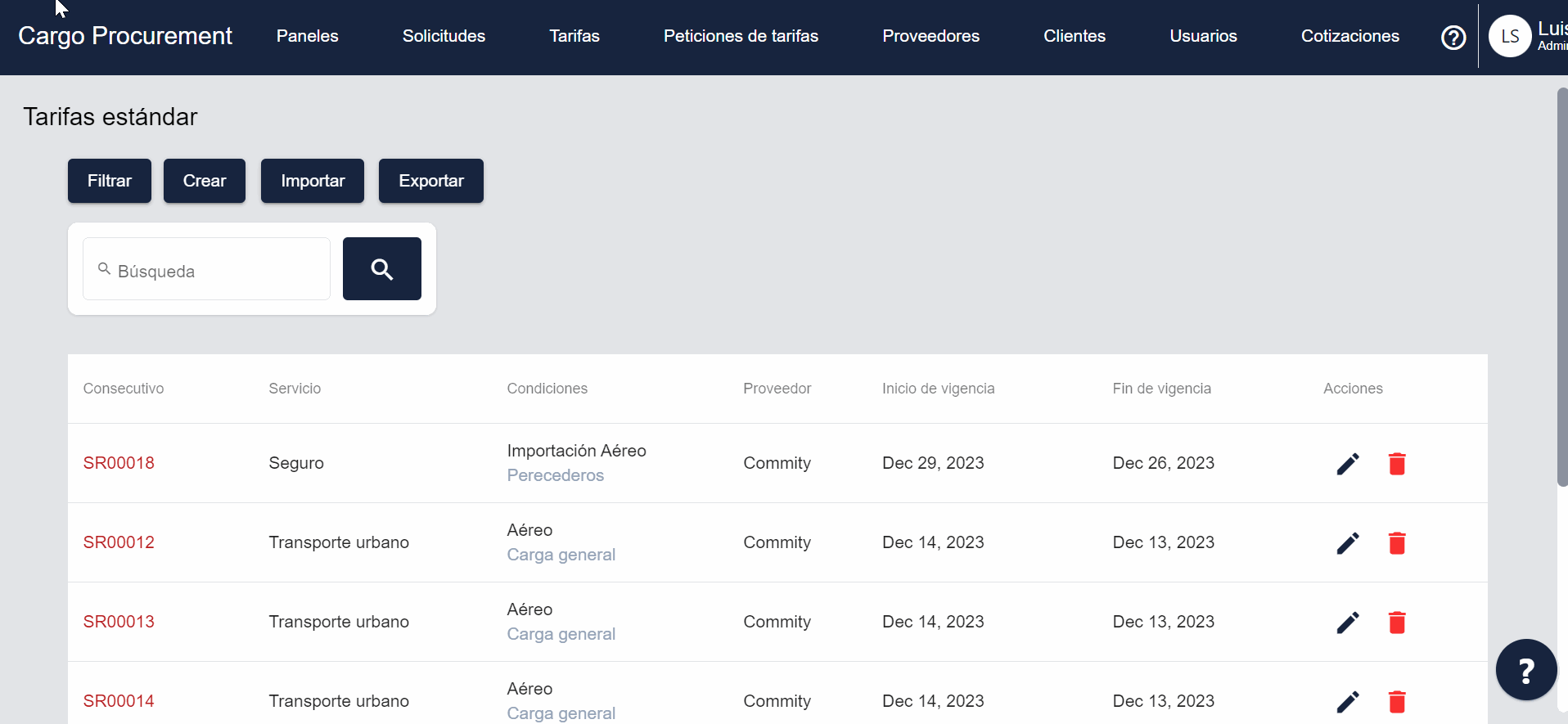Open the Proveedores page
The height and width of the screenshot is (724, 1568).
[x=930, y=36]
